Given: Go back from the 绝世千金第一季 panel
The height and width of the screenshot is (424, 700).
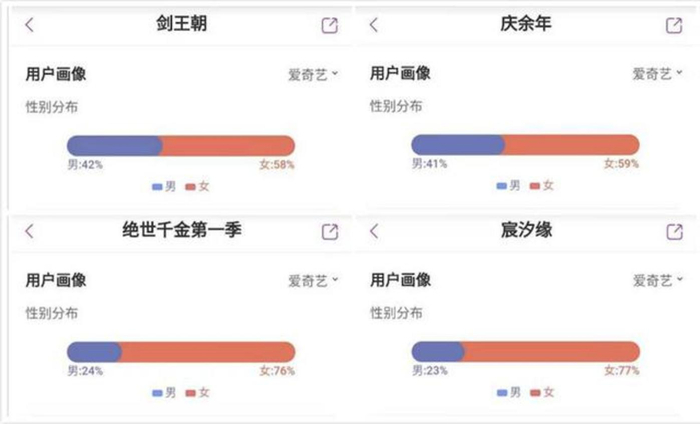Looking at the screenshot, I should (x=29, y=231).
